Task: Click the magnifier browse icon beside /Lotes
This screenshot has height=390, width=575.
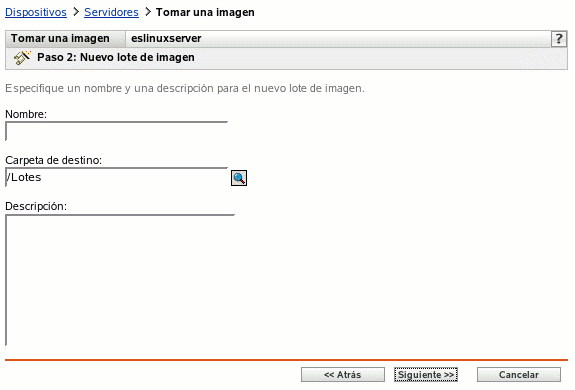Action: [239, 178]
